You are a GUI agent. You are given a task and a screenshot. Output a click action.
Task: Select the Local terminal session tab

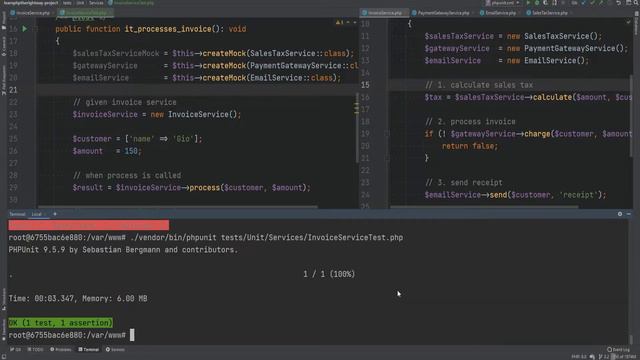click(36, 214)
